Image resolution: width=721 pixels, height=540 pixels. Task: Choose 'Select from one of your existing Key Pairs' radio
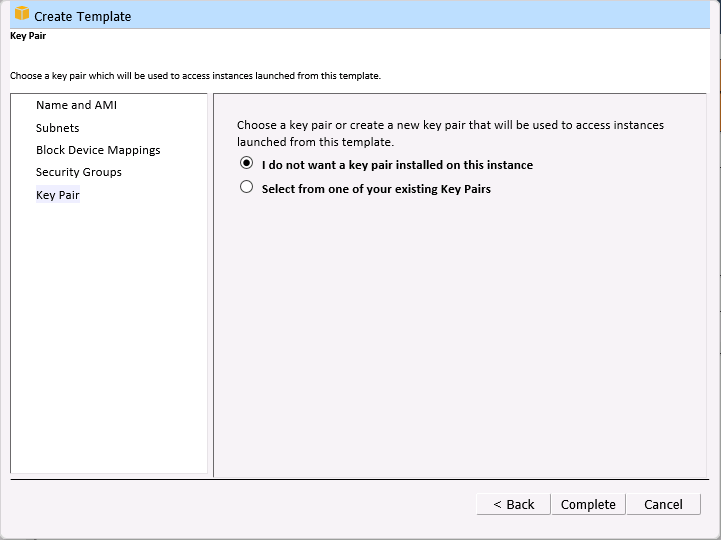pos(247,187)
